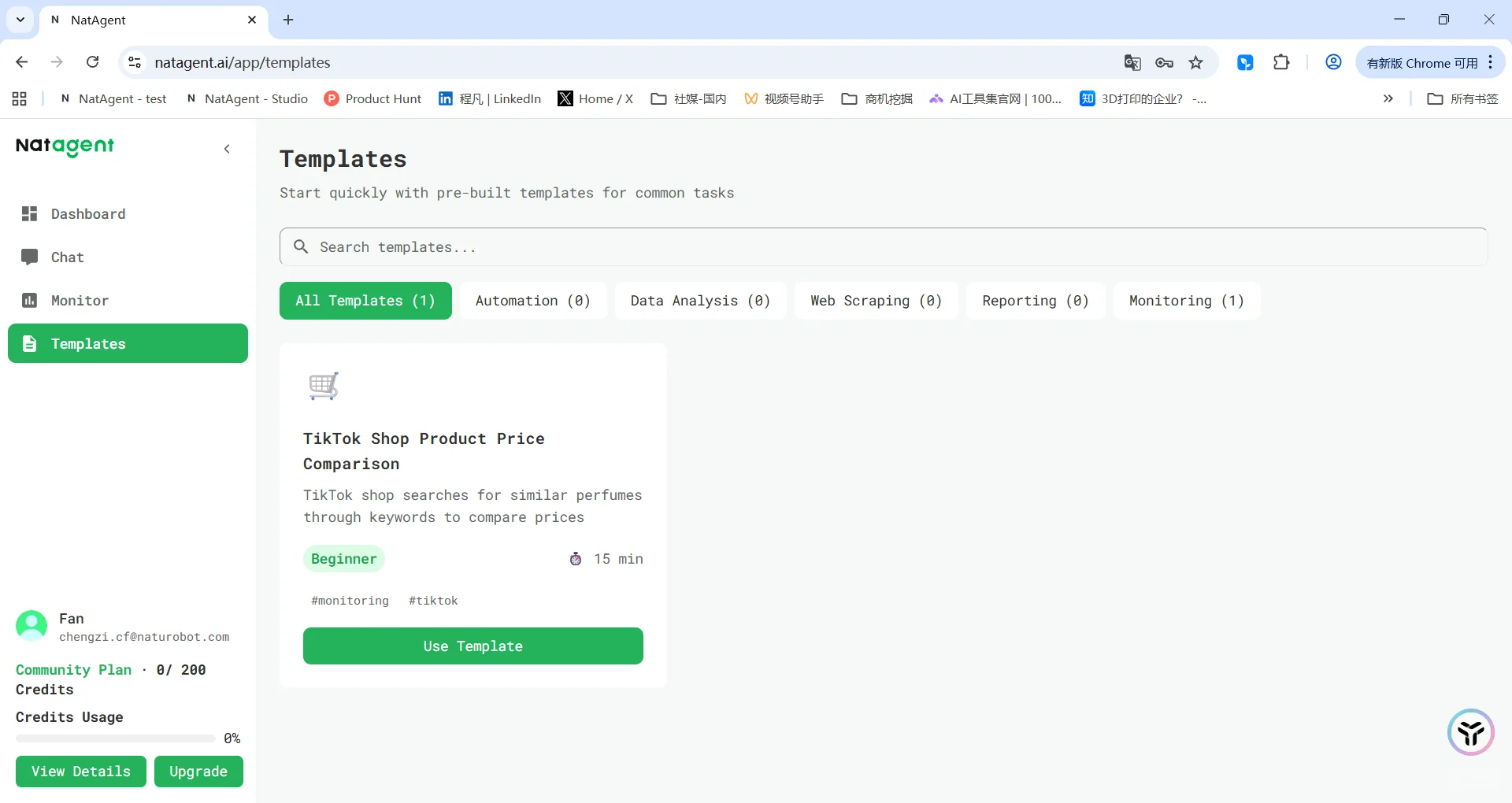
Task: Open the Chrome profile icon
Action: pyautogui.click(x=1333, y=62)
